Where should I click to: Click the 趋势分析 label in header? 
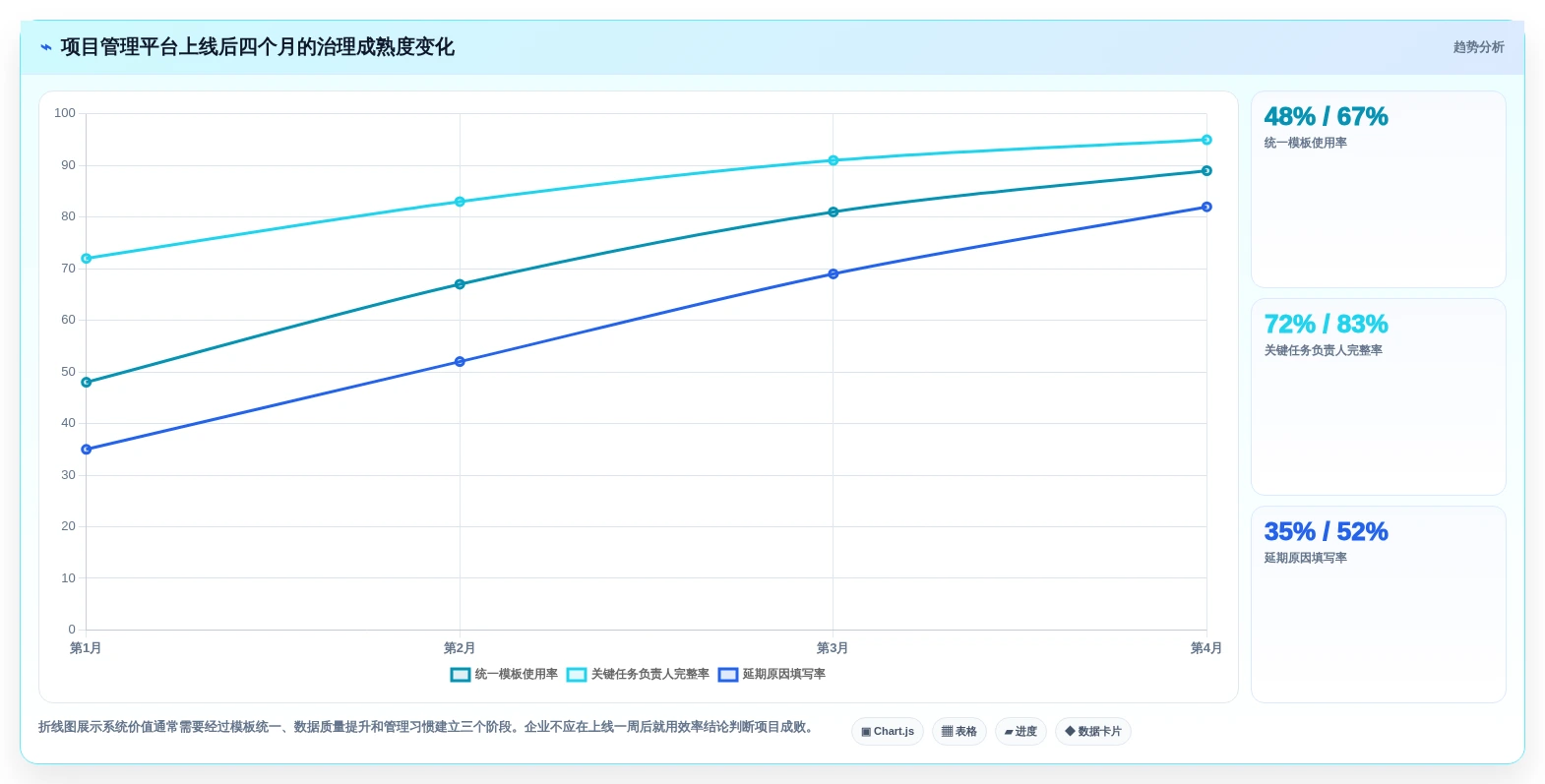point(1478,47)
